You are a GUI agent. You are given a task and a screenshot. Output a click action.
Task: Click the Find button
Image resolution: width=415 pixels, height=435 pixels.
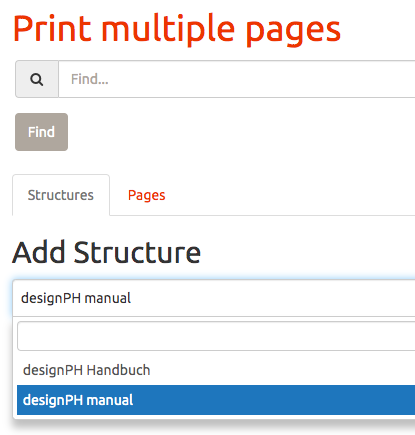(41, 132)
